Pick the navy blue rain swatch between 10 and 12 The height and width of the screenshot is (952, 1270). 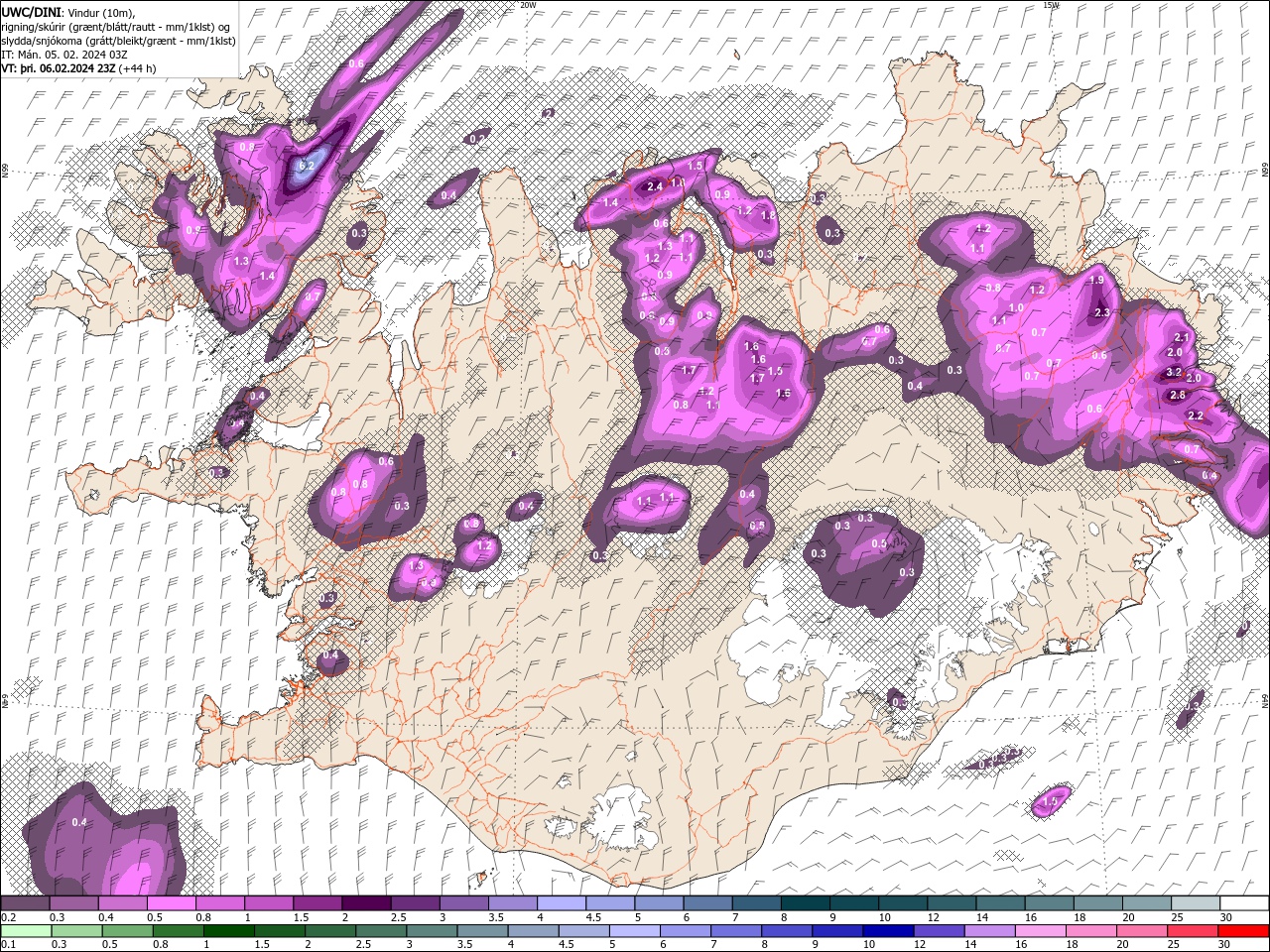[x=888, y=931]
